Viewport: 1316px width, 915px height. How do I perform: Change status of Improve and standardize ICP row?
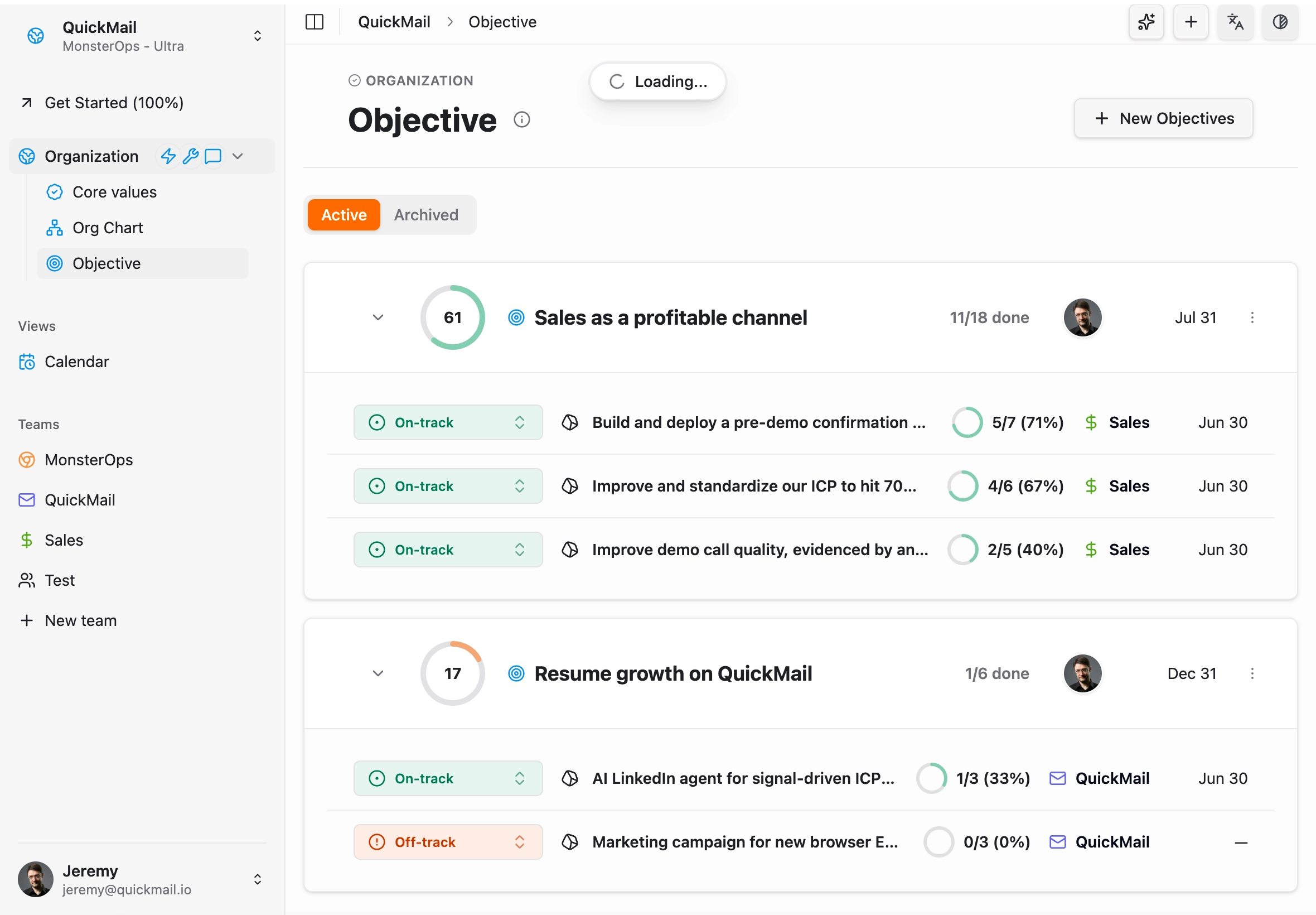click(447, 486)
